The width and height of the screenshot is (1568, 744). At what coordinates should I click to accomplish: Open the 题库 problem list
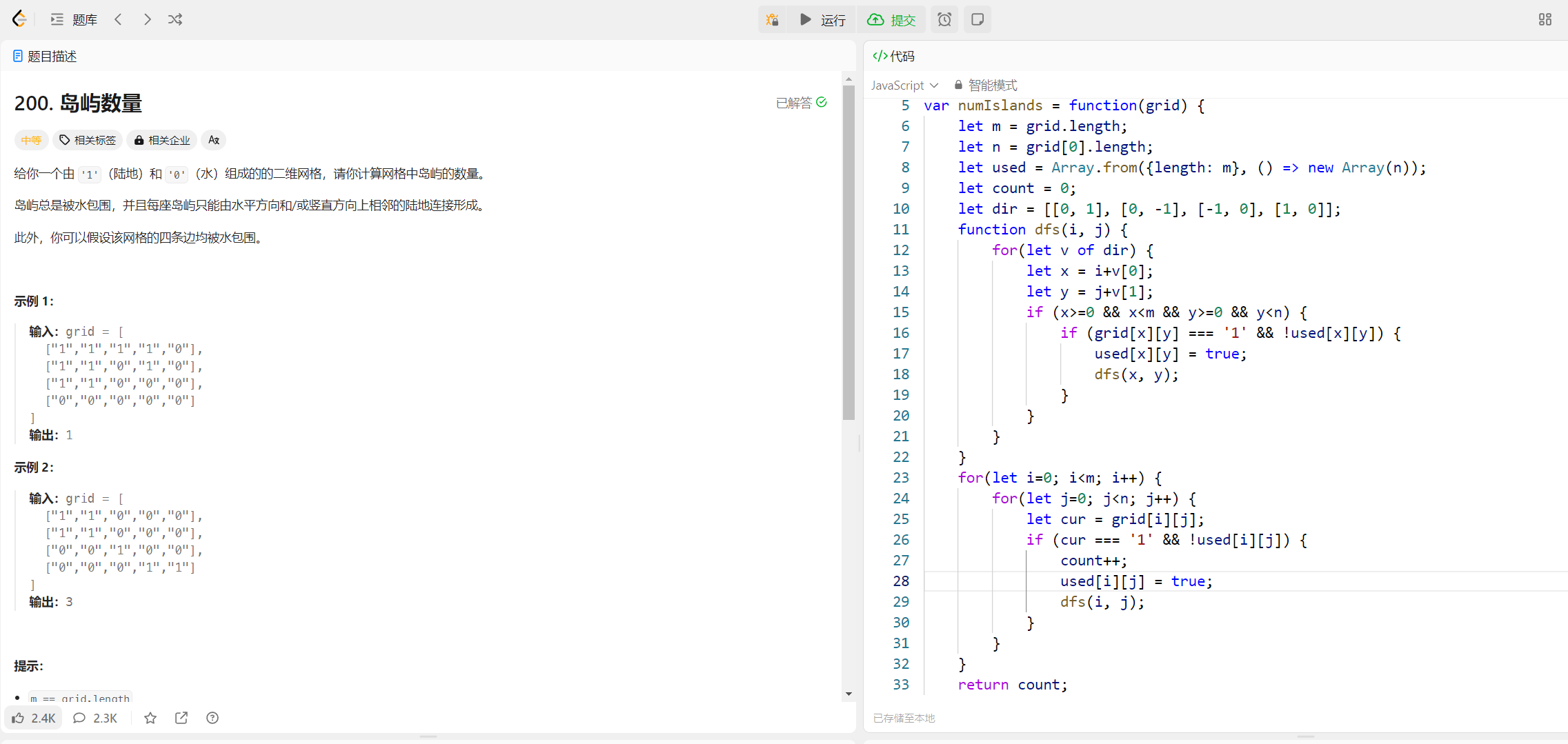click(x=74, y=19)
